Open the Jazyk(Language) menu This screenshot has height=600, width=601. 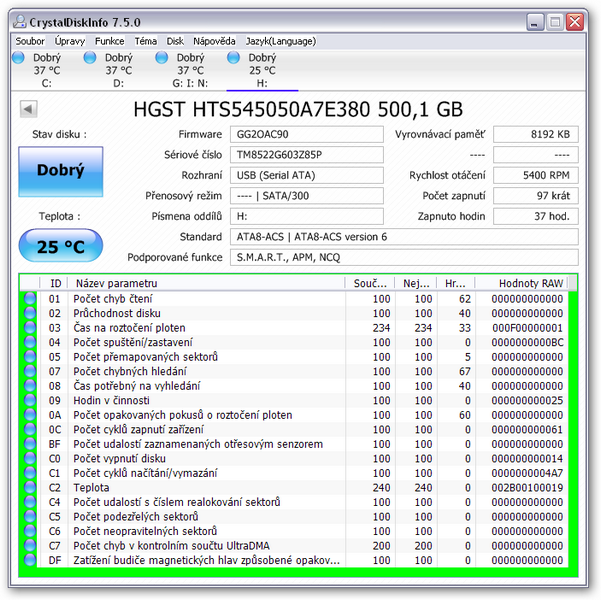tap(281, 41)
